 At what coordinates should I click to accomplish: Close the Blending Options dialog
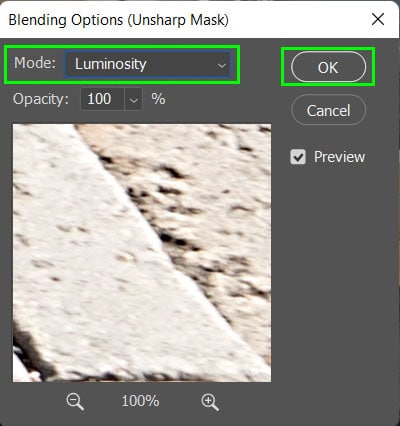(x=378, y=19)
